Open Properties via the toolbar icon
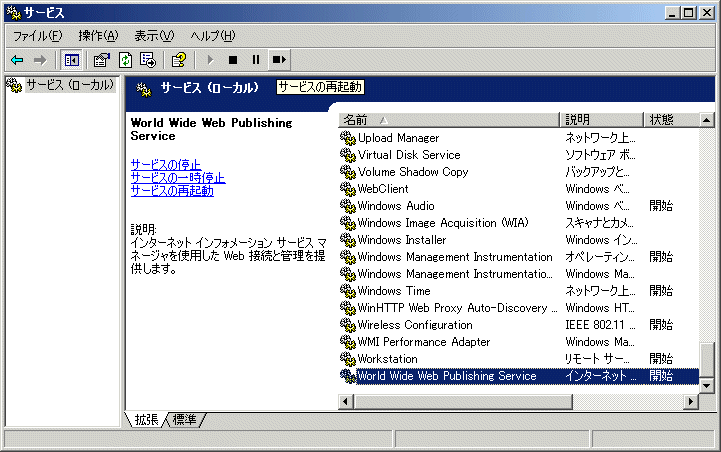Screen dimensions: 721x452 [102, 60]
